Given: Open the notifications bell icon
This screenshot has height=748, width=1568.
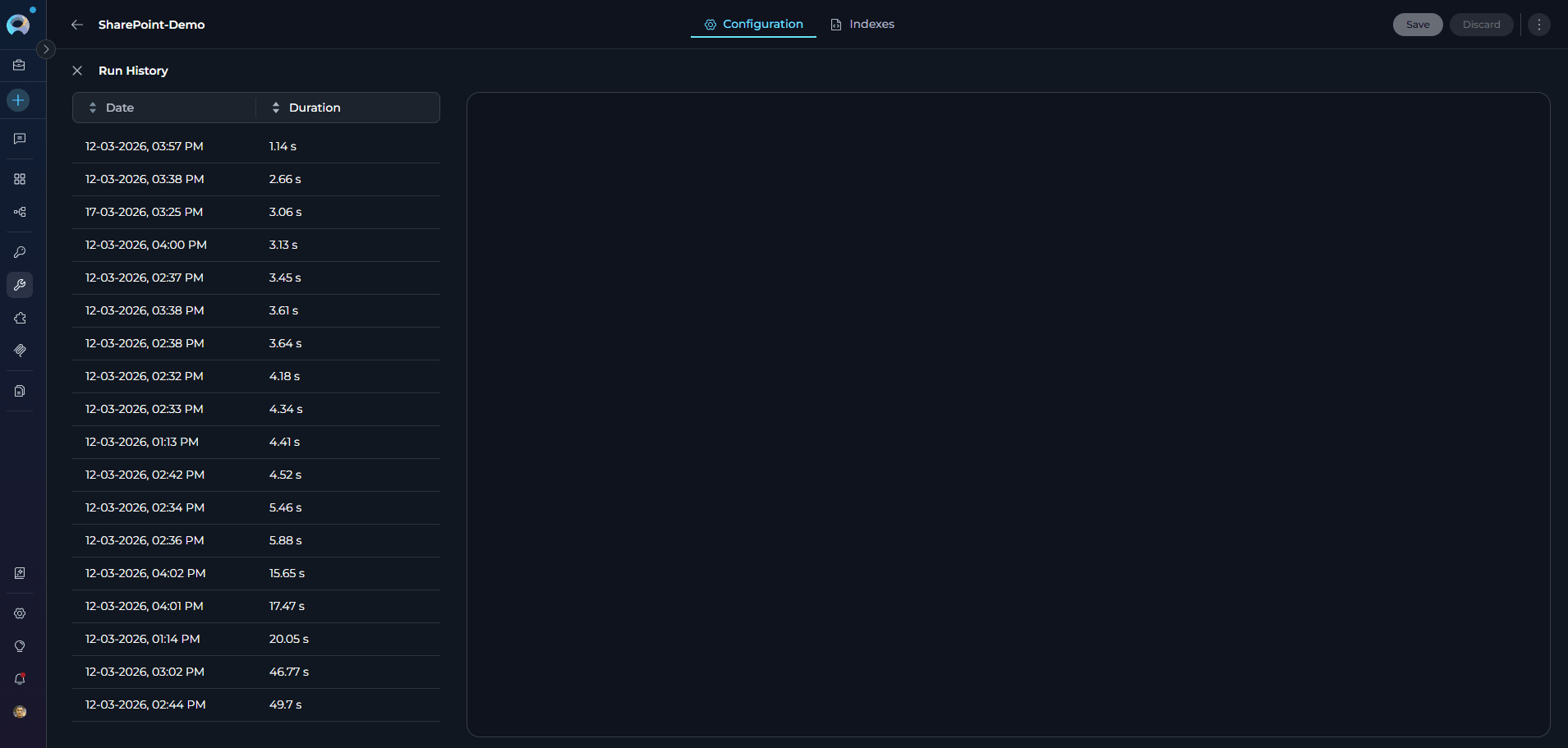Looking at the screenshot, I should pos(20,679).
